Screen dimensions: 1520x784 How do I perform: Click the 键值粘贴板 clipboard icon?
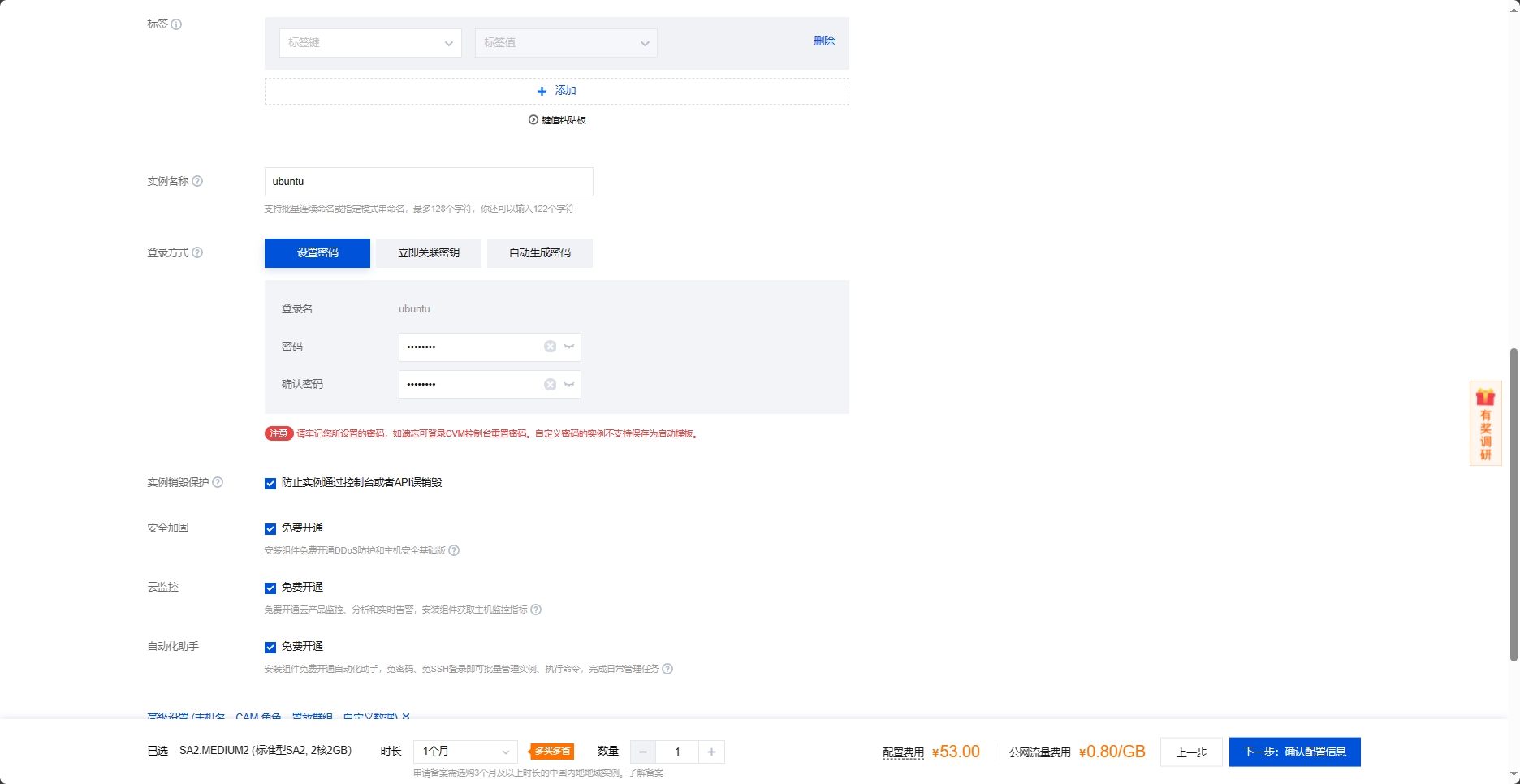coord(533,120)
